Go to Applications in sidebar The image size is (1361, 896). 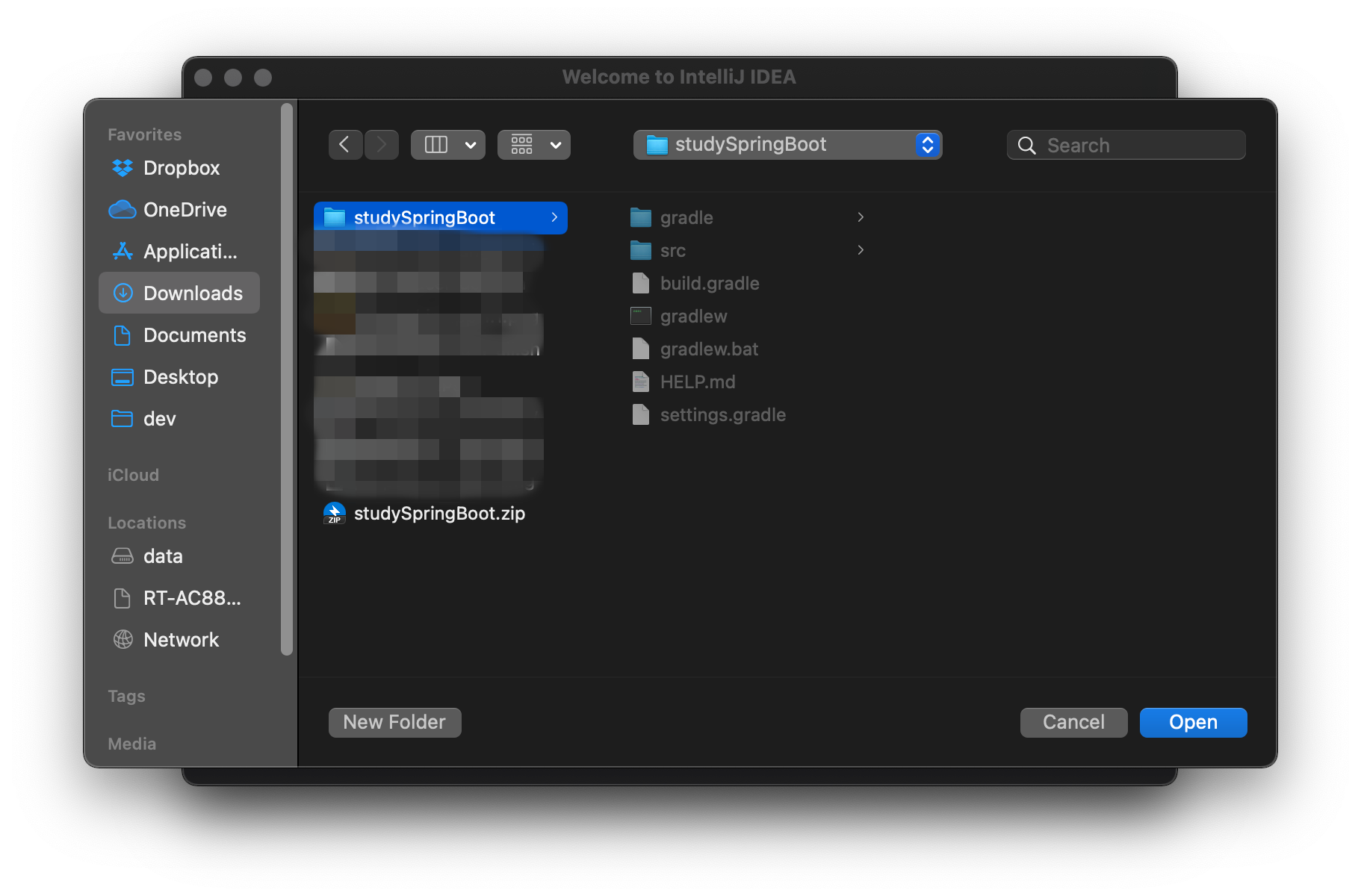[190, 252]
